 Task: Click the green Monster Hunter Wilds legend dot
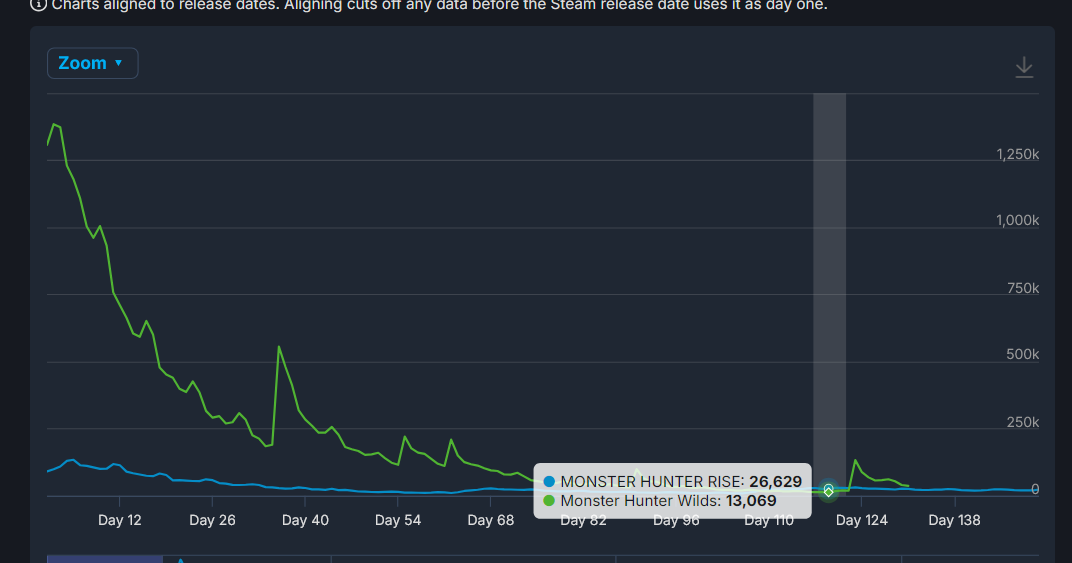coord(549,501)
